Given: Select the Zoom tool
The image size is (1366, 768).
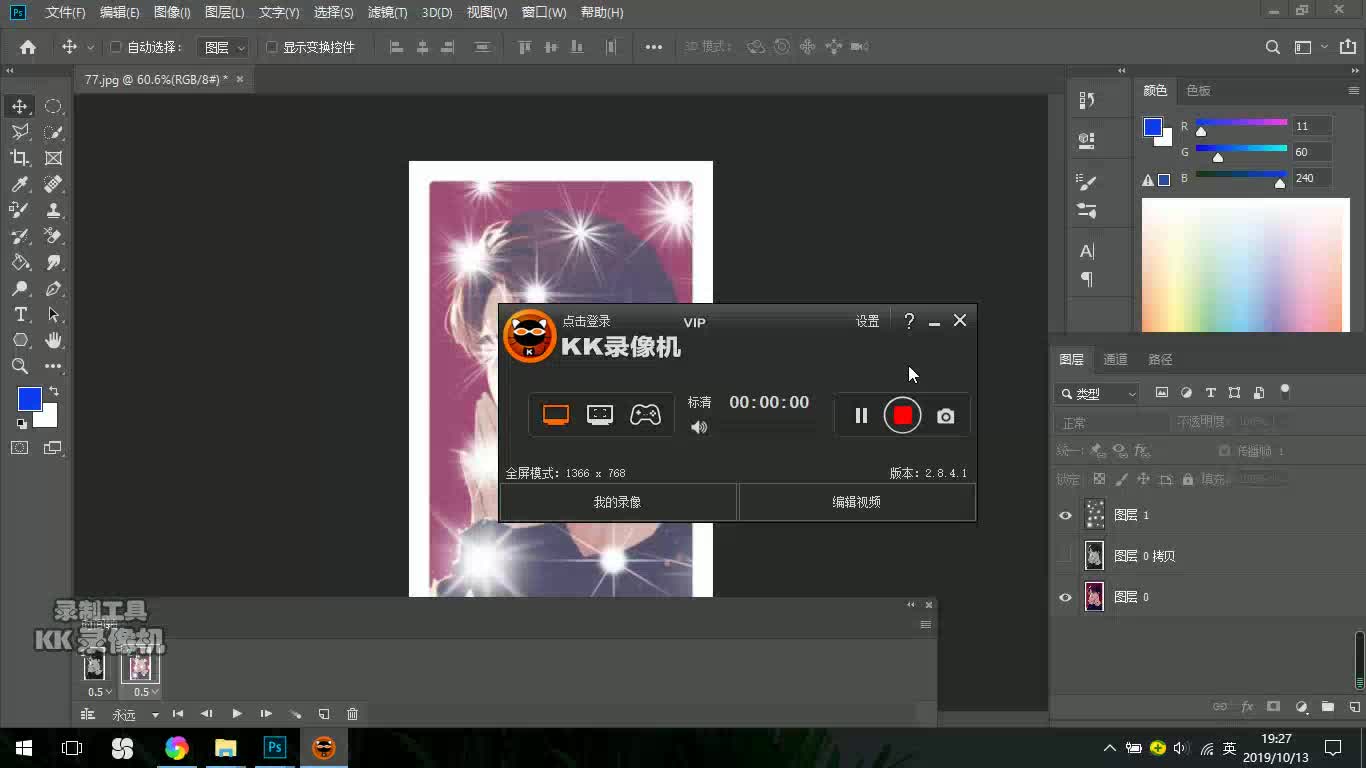Looking at the screenshot, I should point(18,366).
